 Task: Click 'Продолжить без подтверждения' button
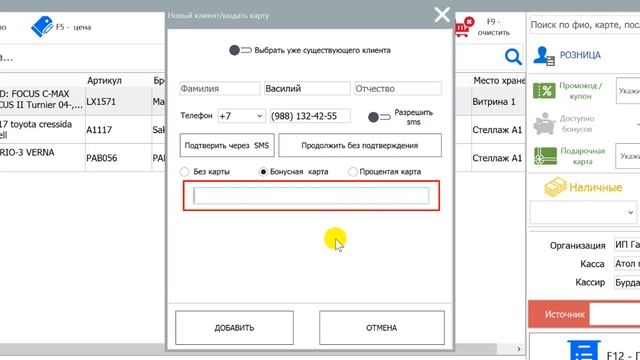click(x=360, y=145)
